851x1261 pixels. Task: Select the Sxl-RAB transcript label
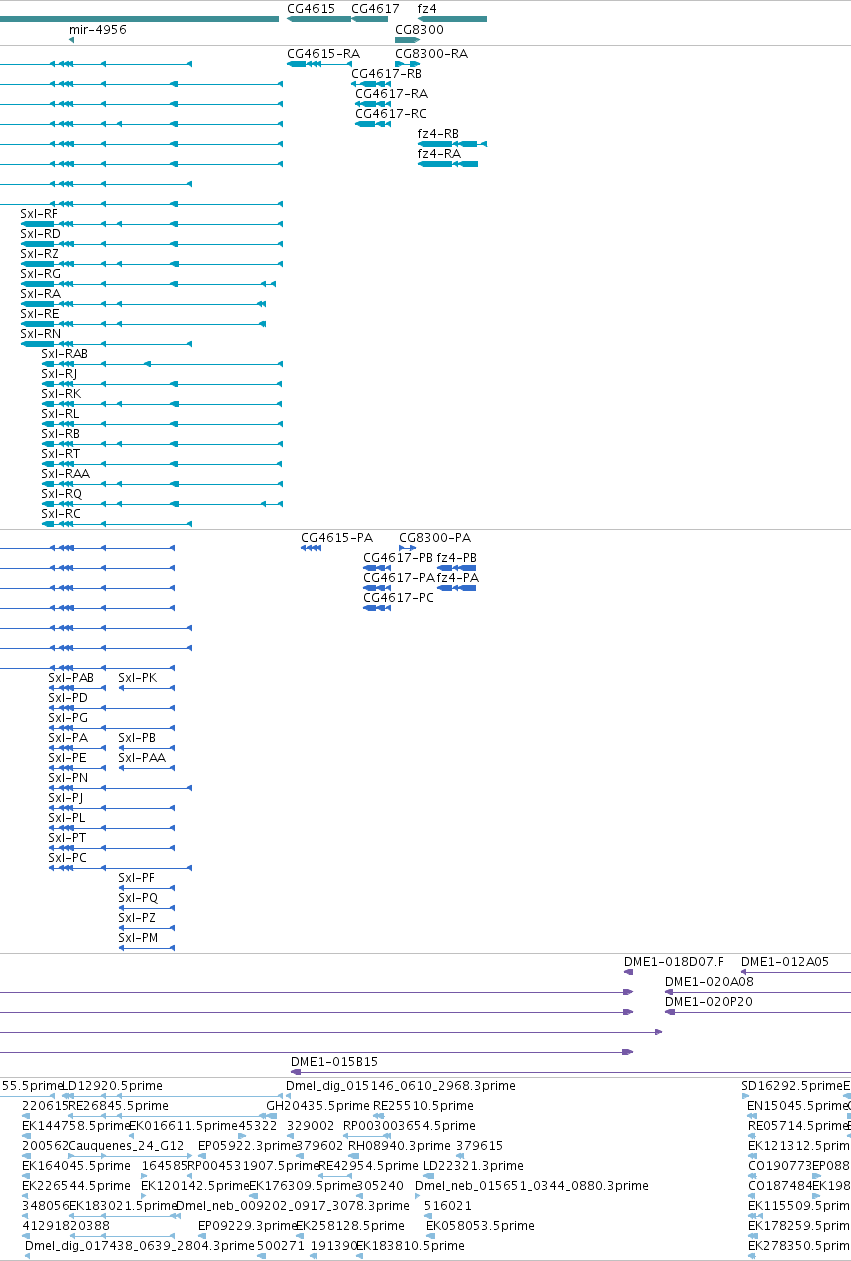(x=64, y=354)
